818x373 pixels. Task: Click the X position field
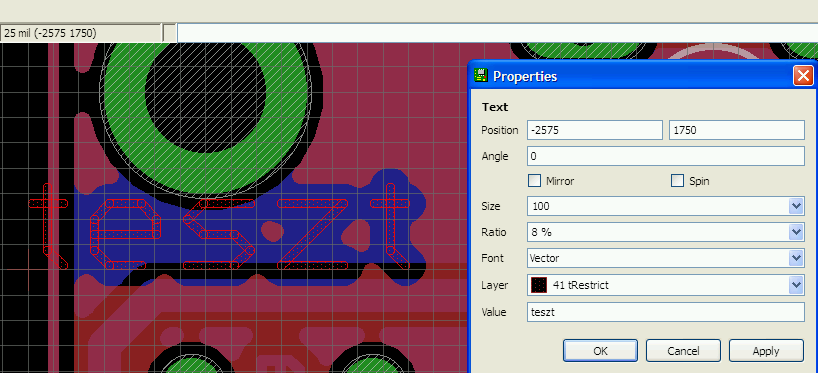pos(595,130)
